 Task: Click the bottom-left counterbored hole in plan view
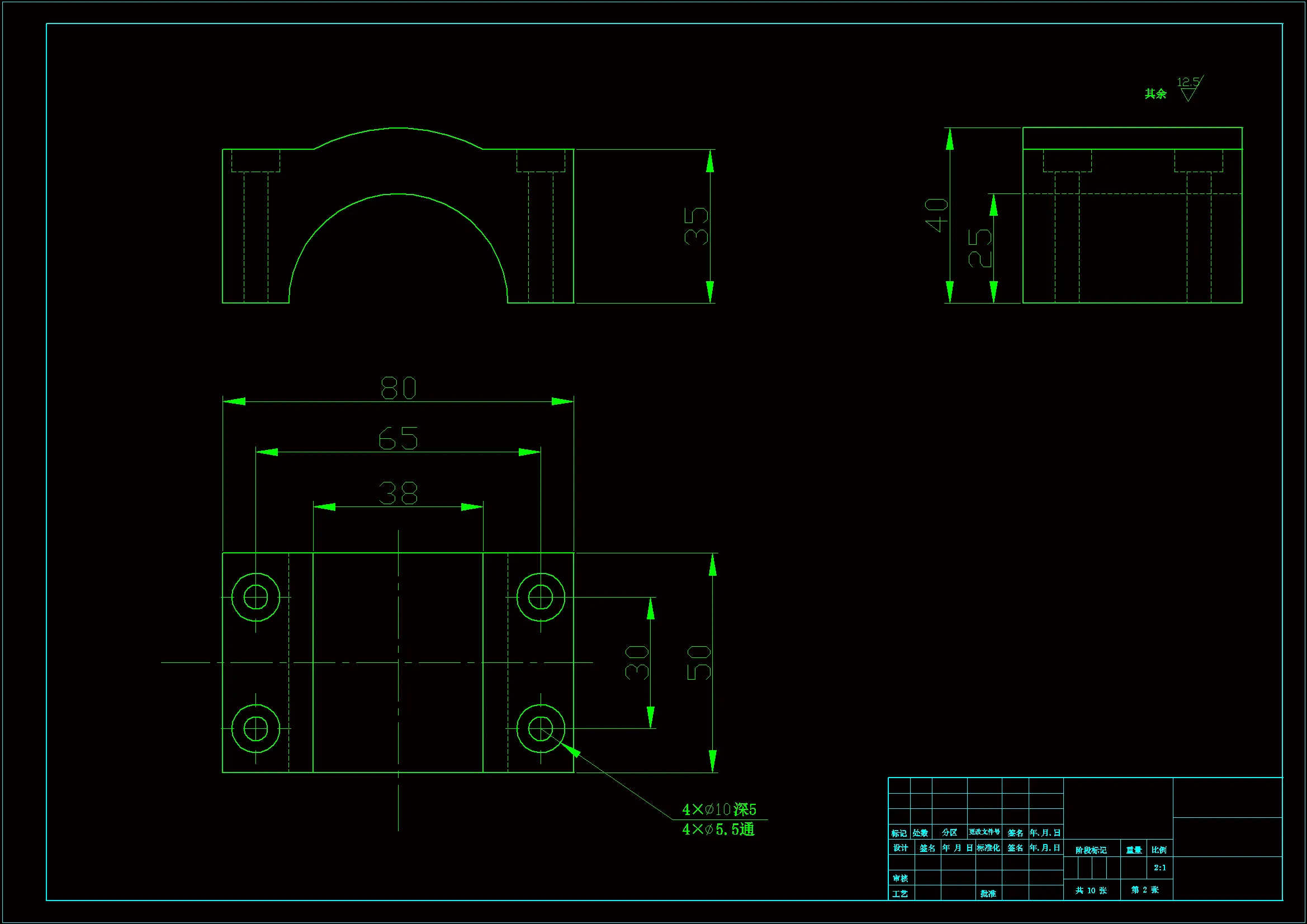(x=255, y=729)
